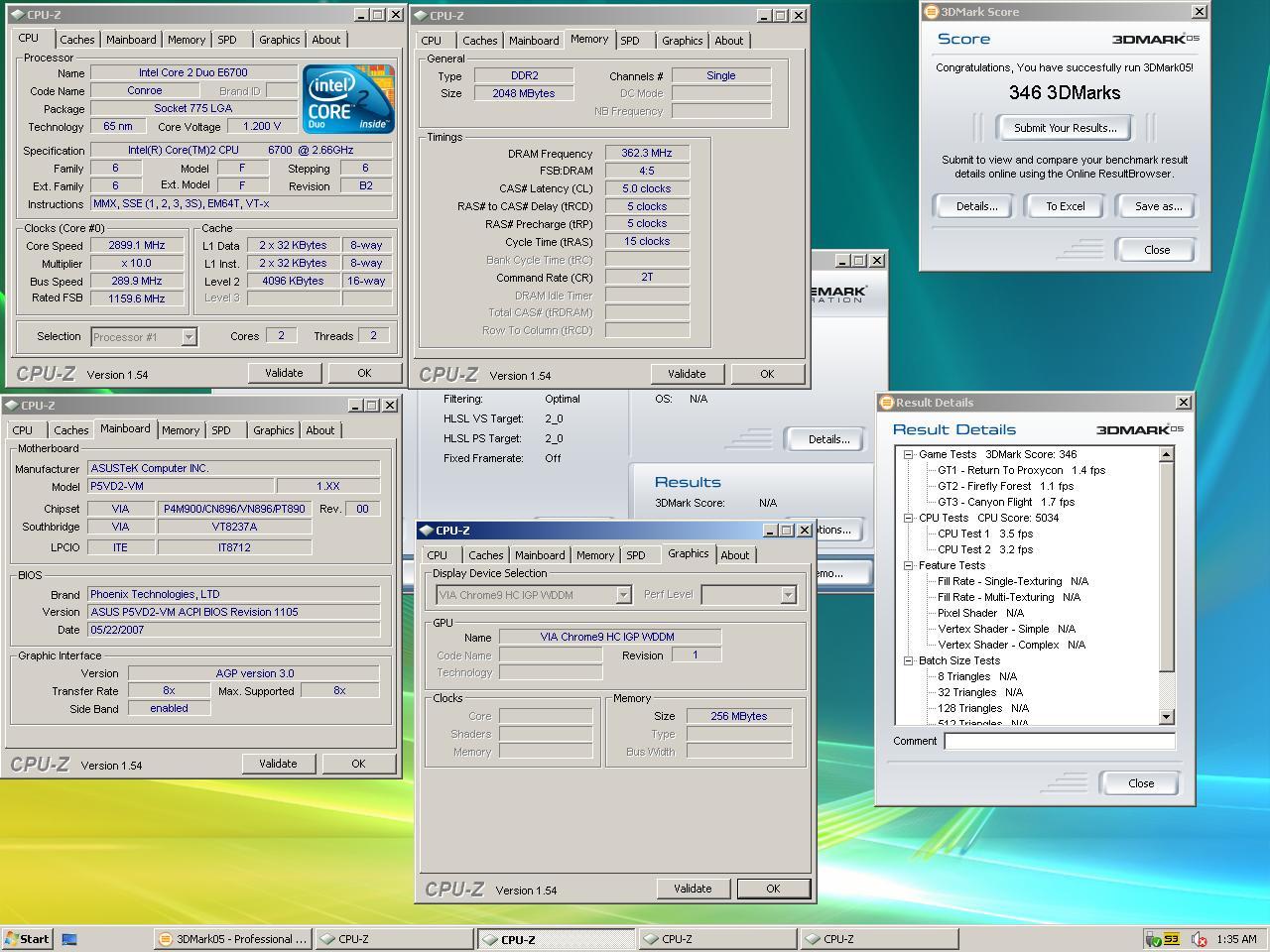Image resolution: width=1270 pixels, height=952 pixels.
Task: Select About tab in Mainboard CPU-Z window
Action: 319,430
